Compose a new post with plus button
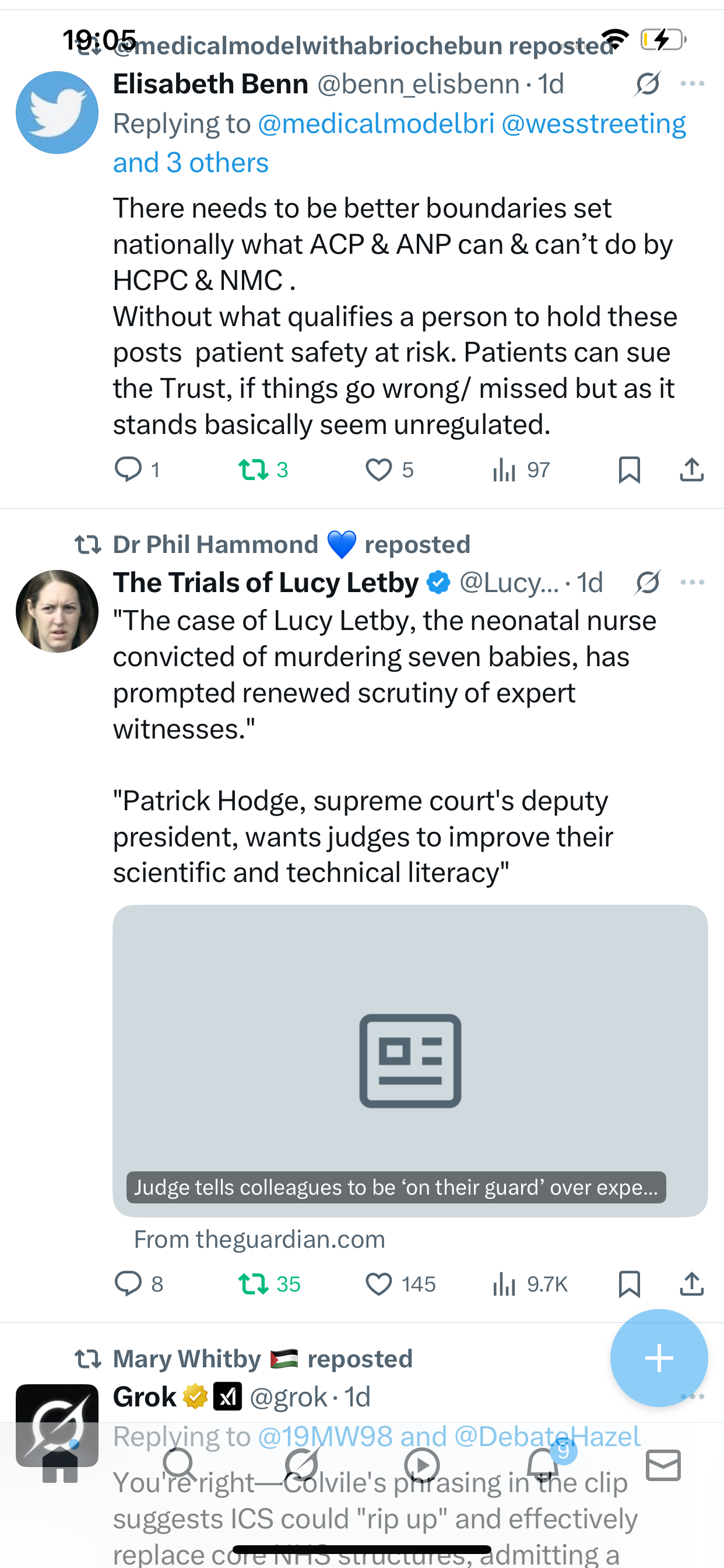This screenshot has width=724, height=1568. (659, 1358)
